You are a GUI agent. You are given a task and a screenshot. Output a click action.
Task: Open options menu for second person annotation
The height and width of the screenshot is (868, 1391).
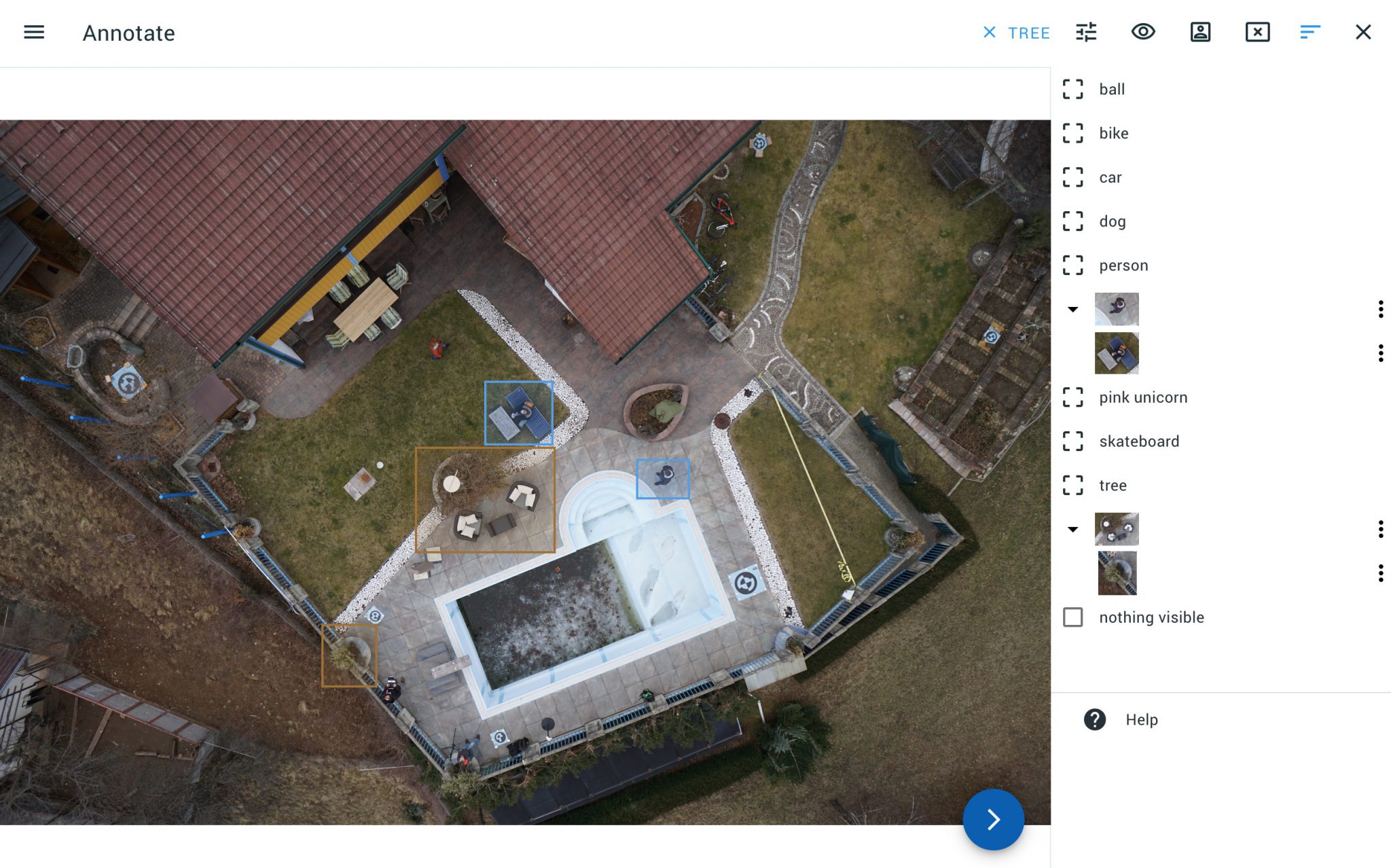click(1380, 353)
